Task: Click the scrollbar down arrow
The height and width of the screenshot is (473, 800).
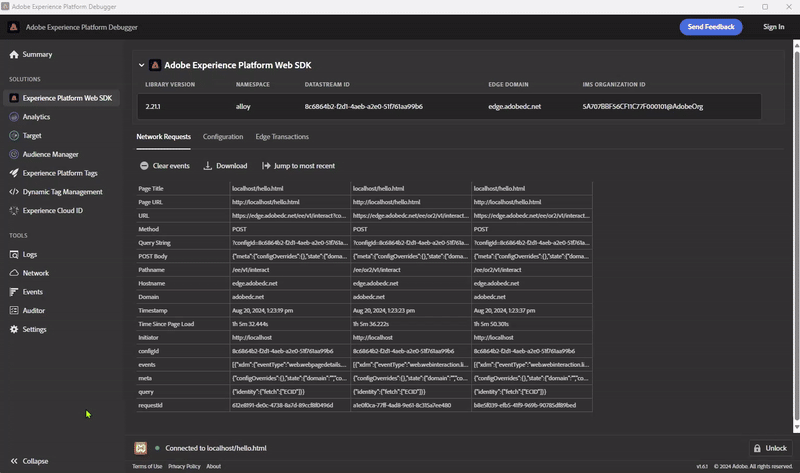Action: 796,428
